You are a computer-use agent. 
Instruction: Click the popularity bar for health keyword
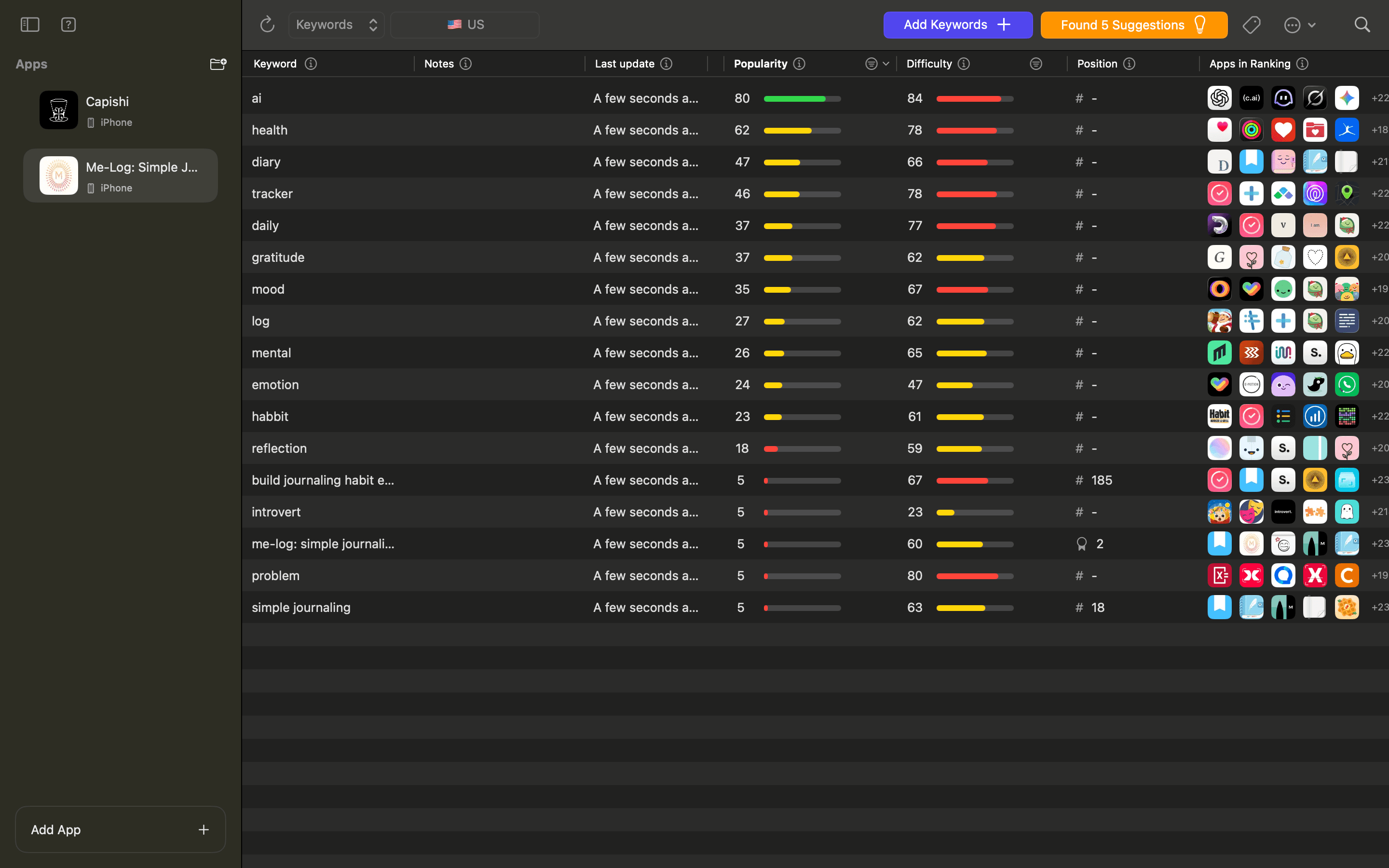[802, 130]
